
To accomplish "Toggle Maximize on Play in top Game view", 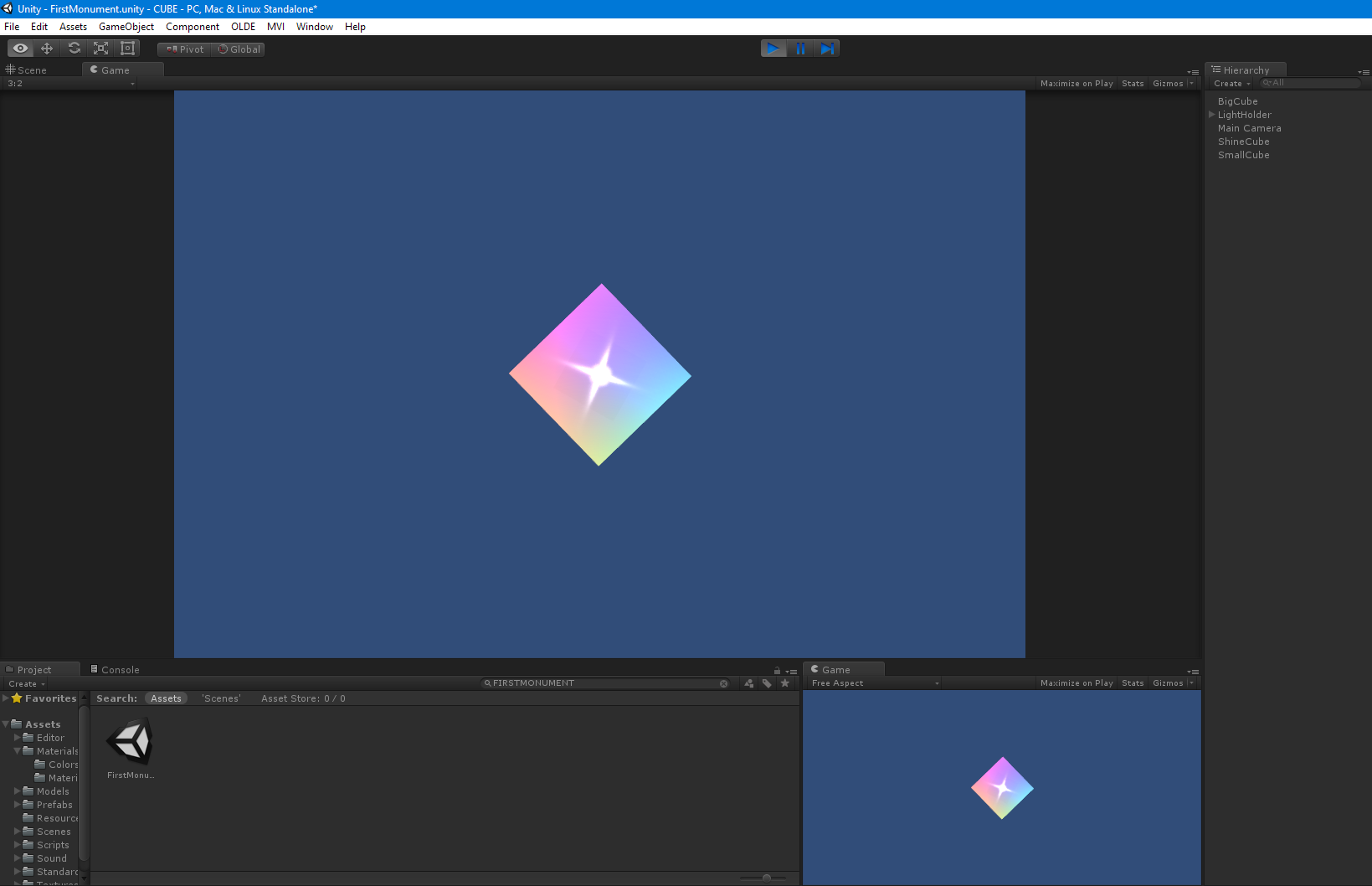I will (1077, 84).
